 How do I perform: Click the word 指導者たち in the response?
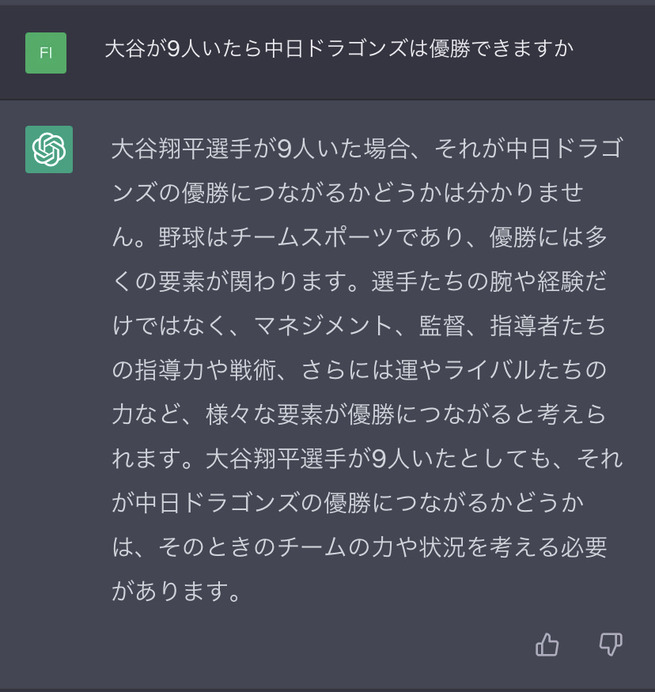coord(548,326)
